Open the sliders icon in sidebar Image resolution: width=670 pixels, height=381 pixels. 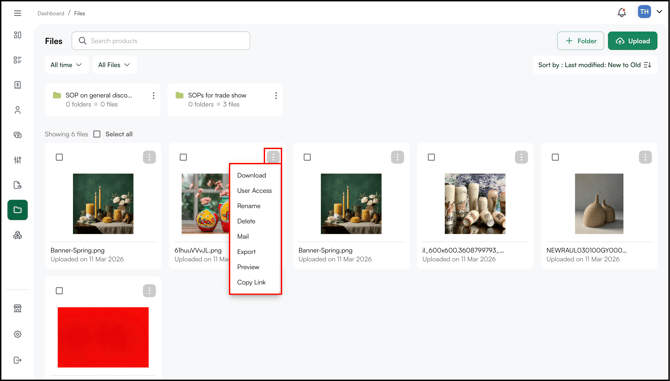[x=18, y=160]
